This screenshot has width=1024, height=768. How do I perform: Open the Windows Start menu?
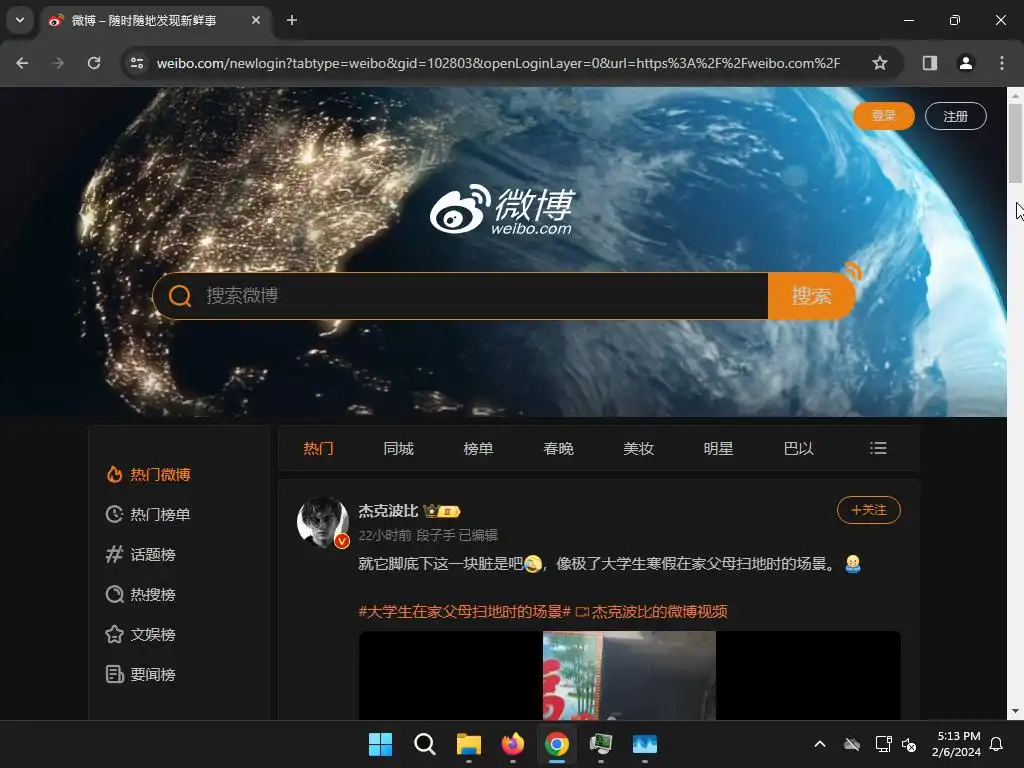[380, 744]
